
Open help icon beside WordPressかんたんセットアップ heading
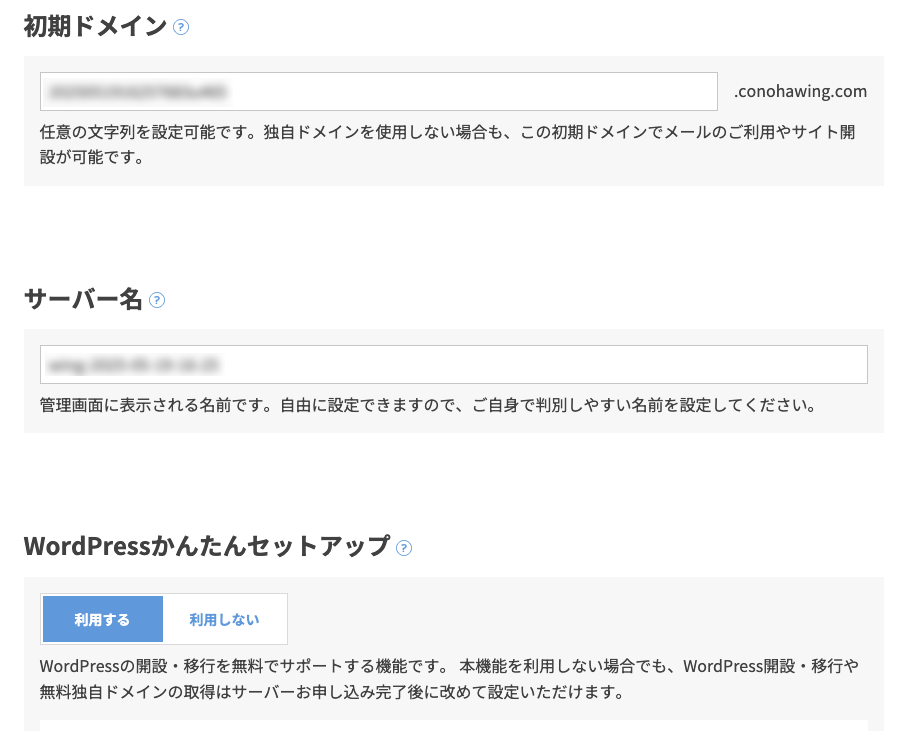(404, 548)
